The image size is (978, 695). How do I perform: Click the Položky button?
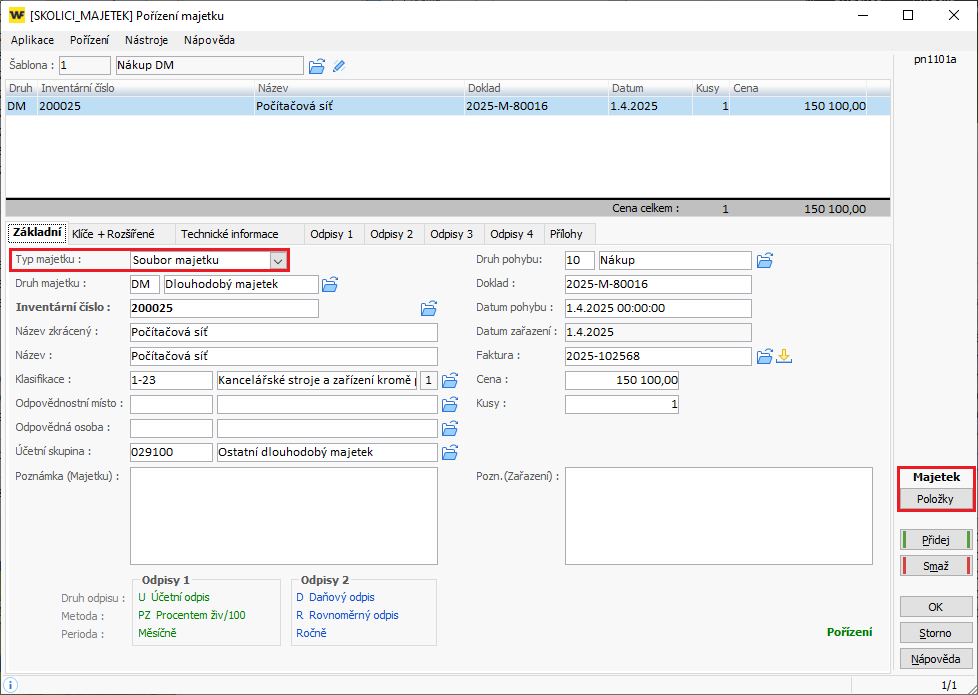(x=936, y=499)
